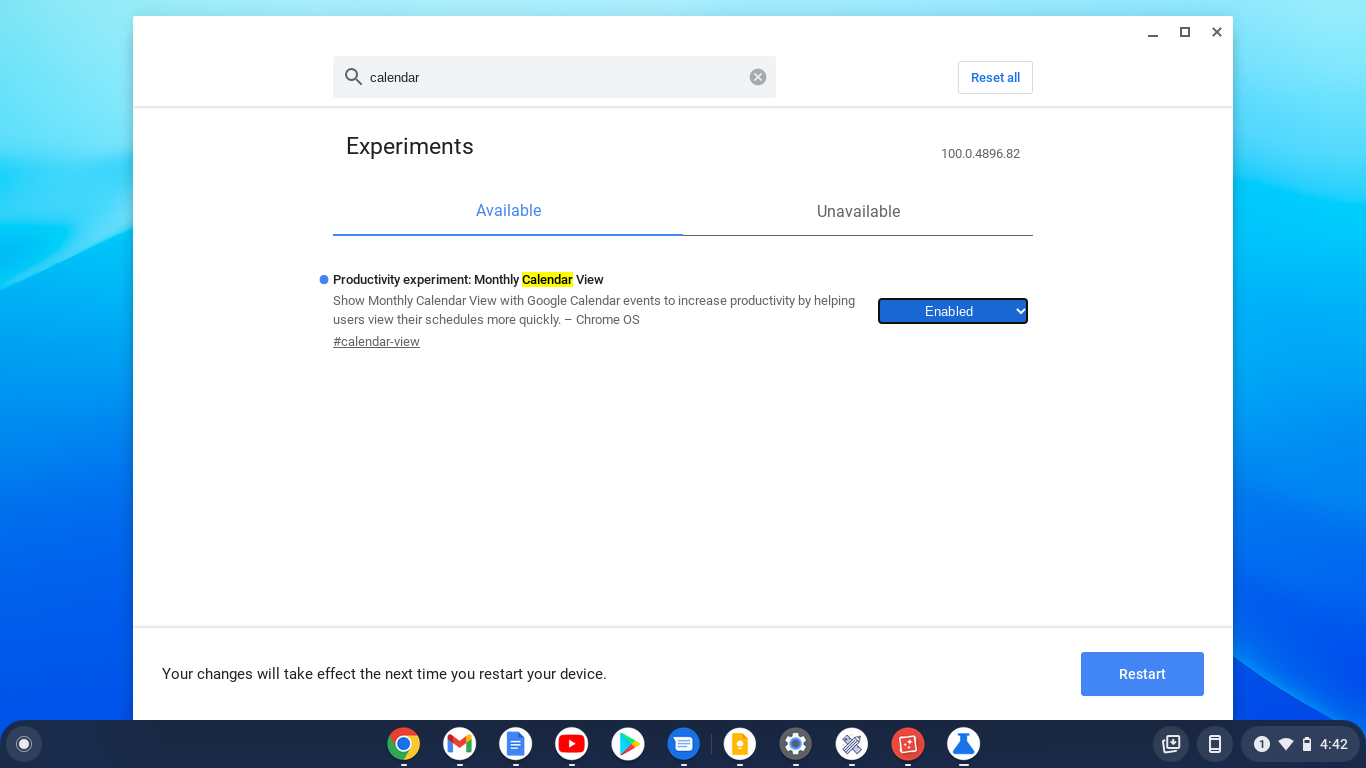Check battery icon in status tray
This screenshot has width=1366, height=768.
[1307, 744]
